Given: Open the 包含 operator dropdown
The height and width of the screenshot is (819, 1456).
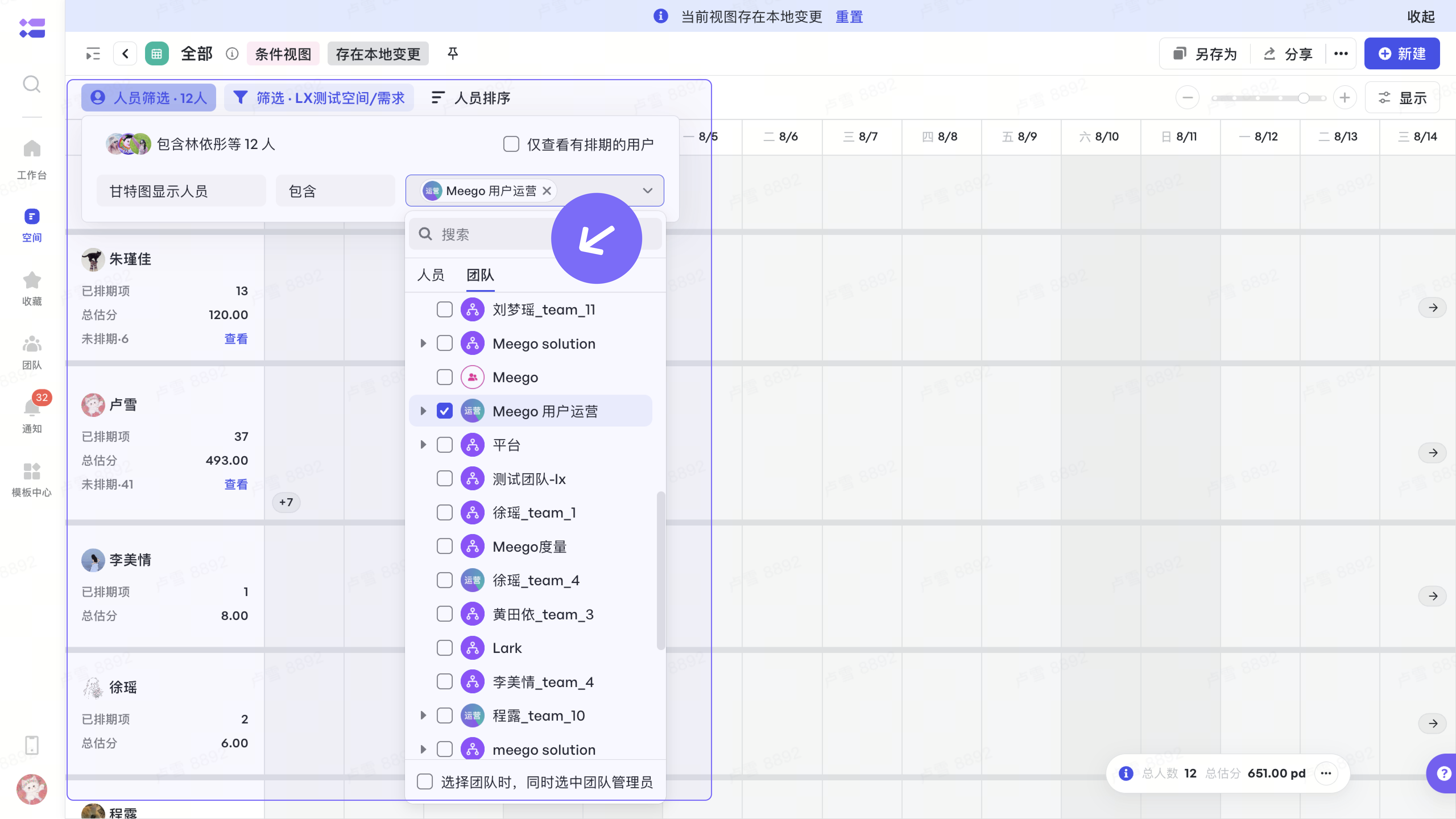Looking at the screenshot, I should [x=335, y=191].
